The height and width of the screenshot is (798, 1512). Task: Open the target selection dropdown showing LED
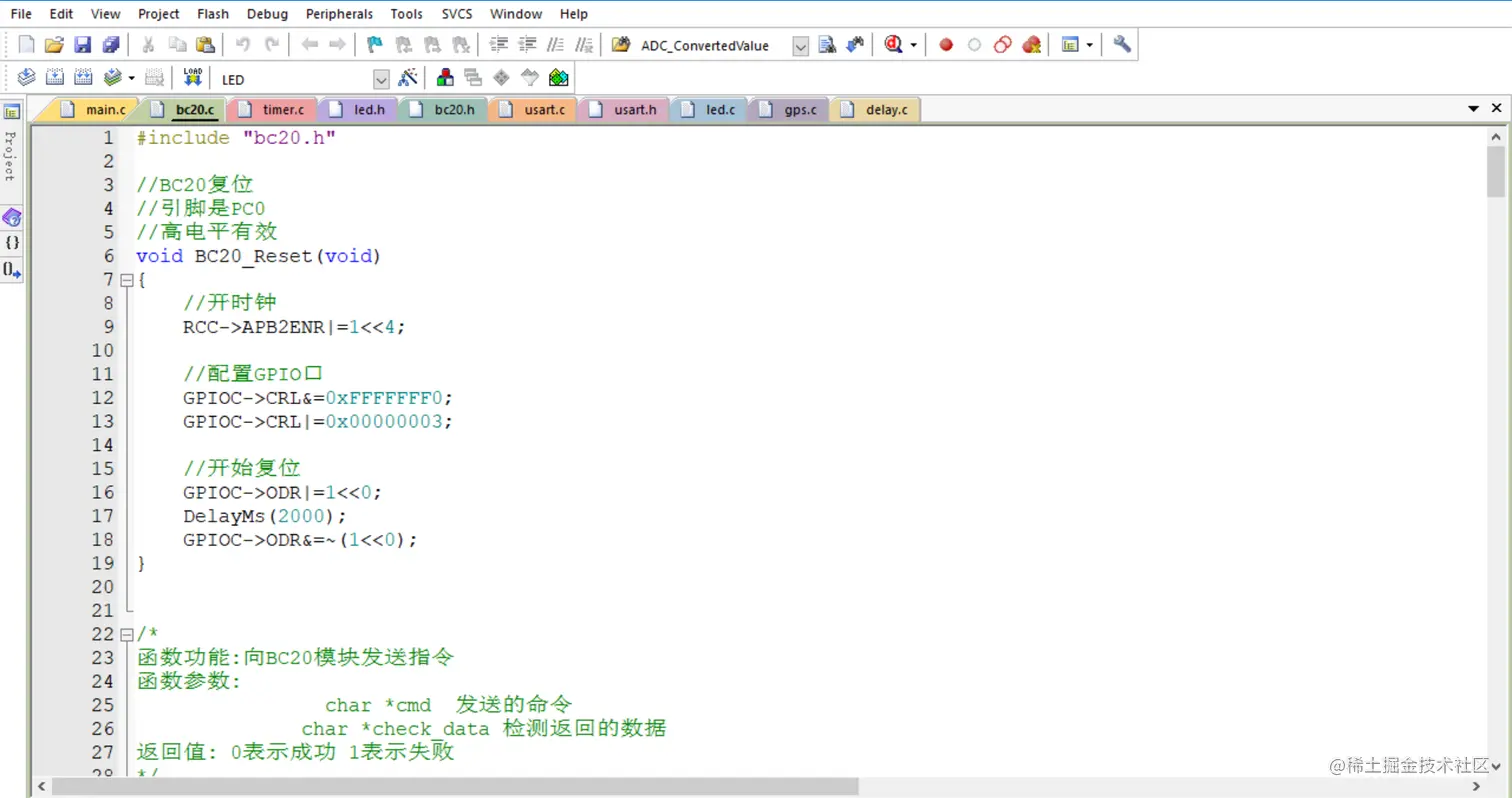tap(381, 79)
